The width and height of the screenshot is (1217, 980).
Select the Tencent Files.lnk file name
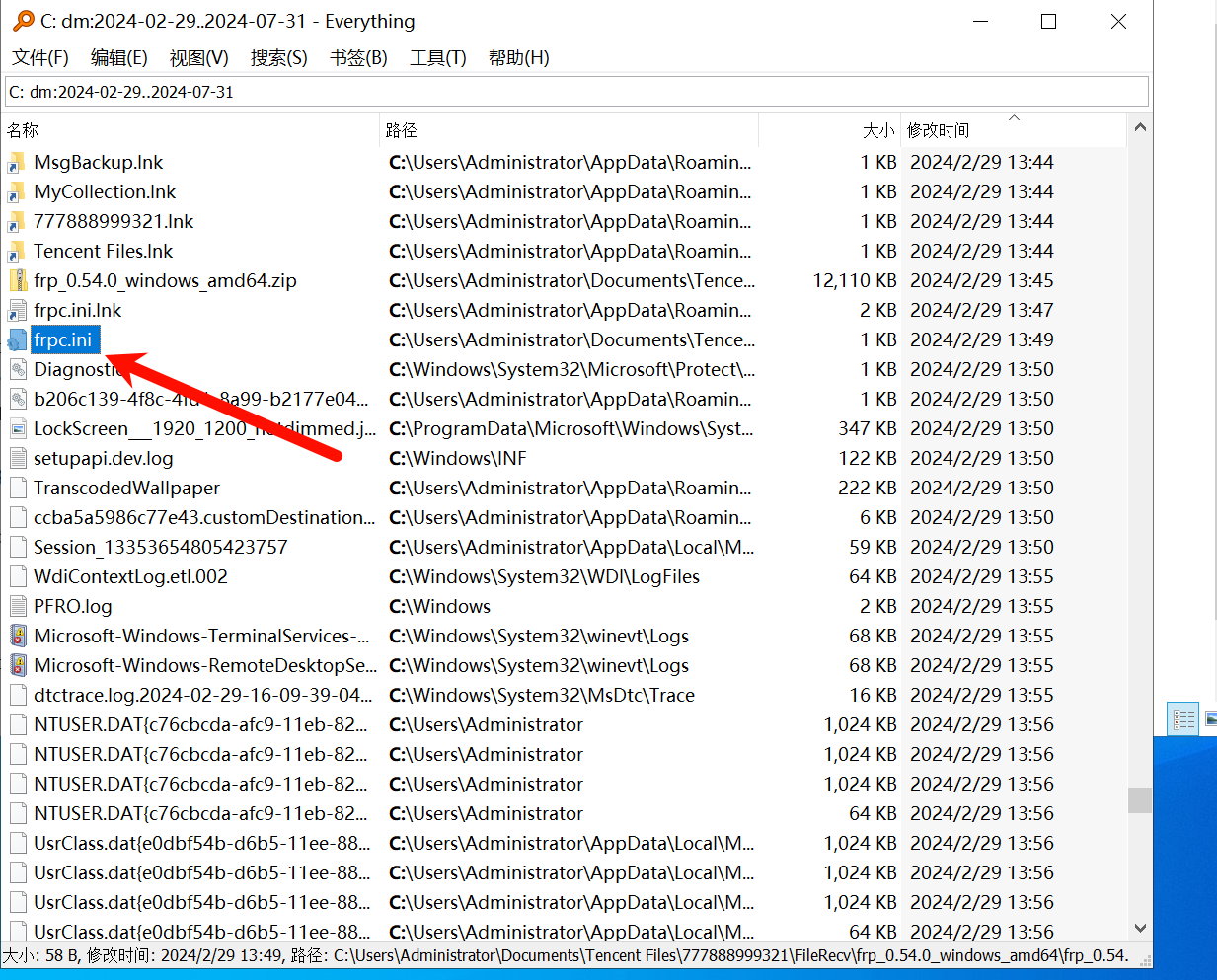(x=104, y=251)
